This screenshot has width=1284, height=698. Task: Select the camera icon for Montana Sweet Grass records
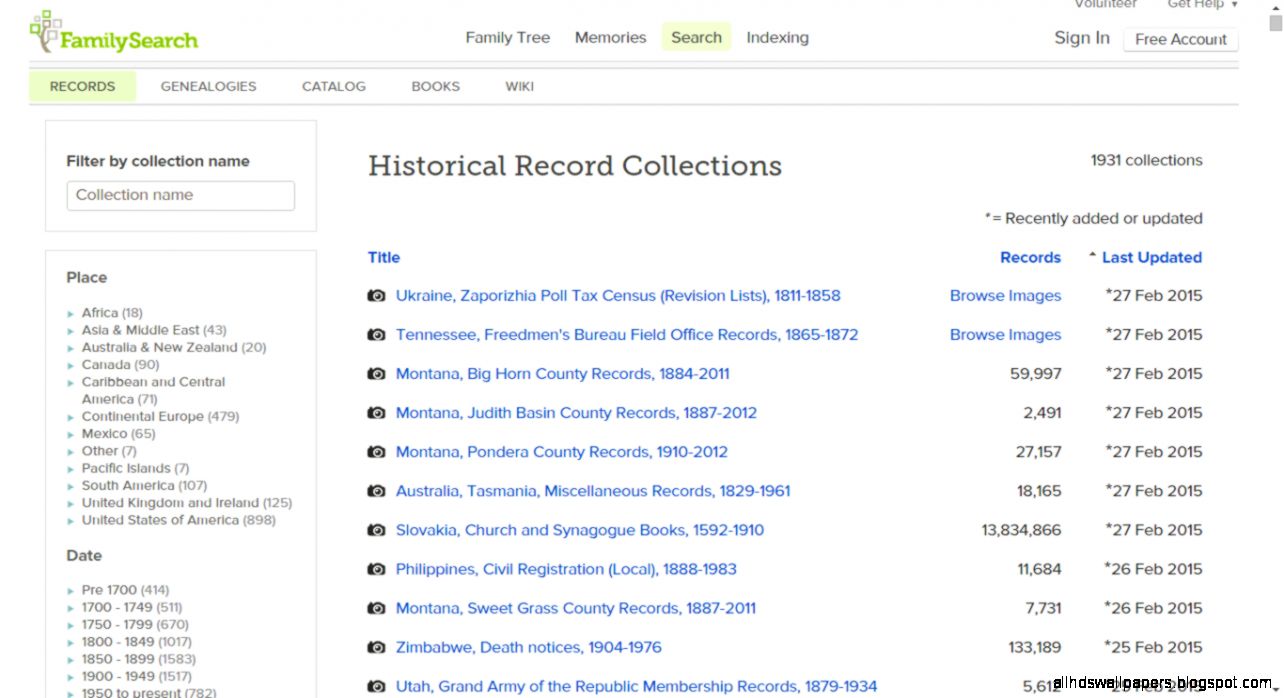pyautogui.click(x=376, y=608)
